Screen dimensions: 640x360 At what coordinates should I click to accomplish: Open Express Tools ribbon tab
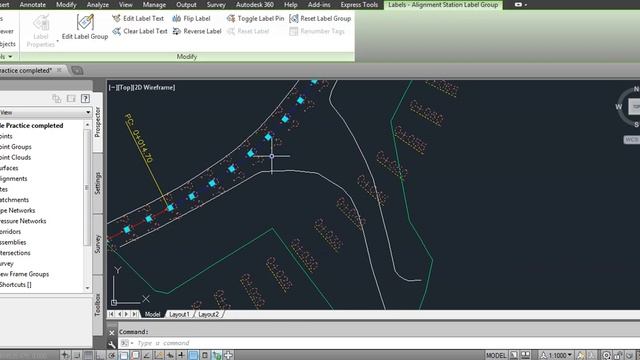pyautogui.click(x=359, y=4)
